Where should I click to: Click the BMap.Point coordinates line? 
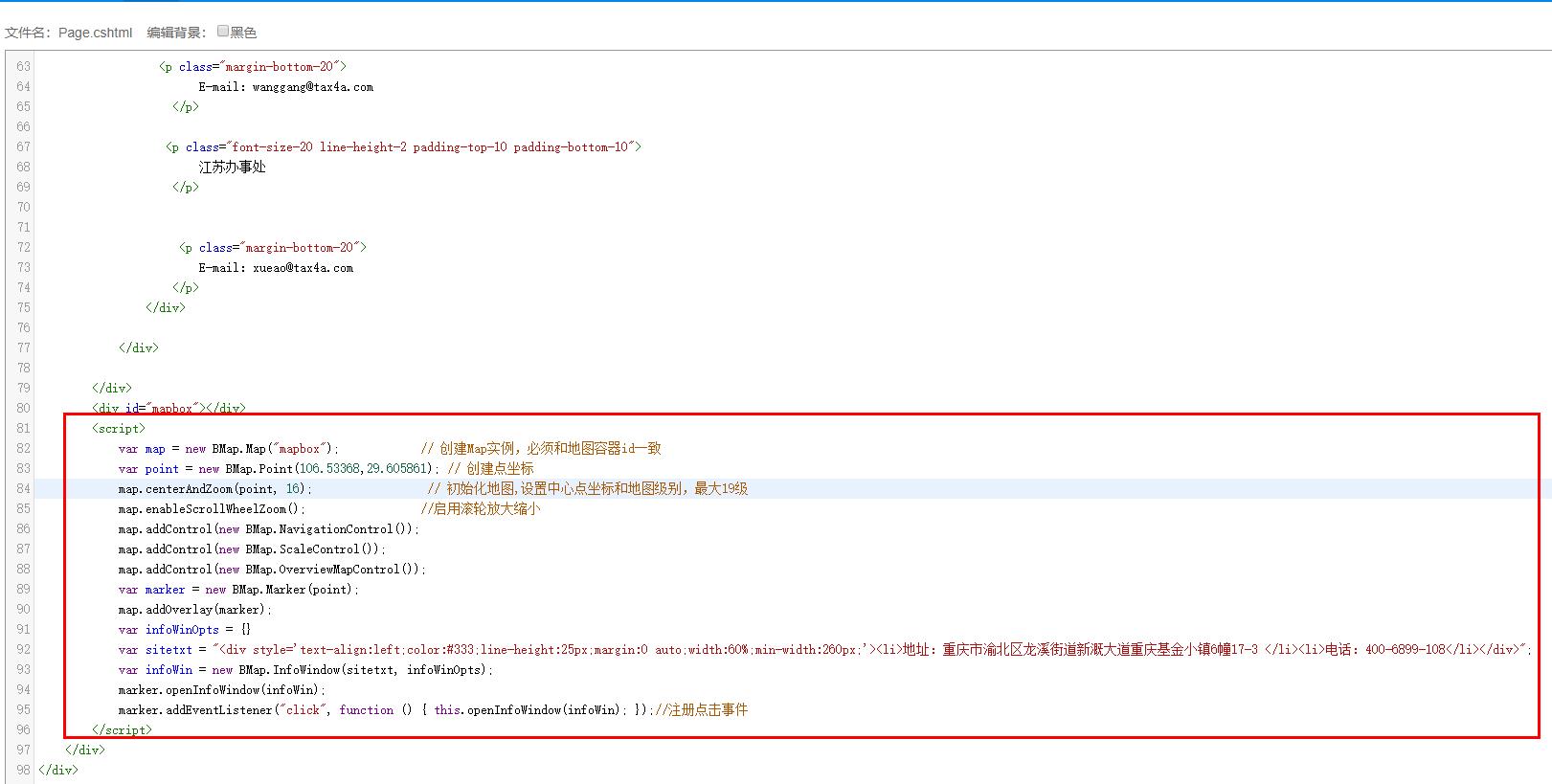(x=279, y=468)
